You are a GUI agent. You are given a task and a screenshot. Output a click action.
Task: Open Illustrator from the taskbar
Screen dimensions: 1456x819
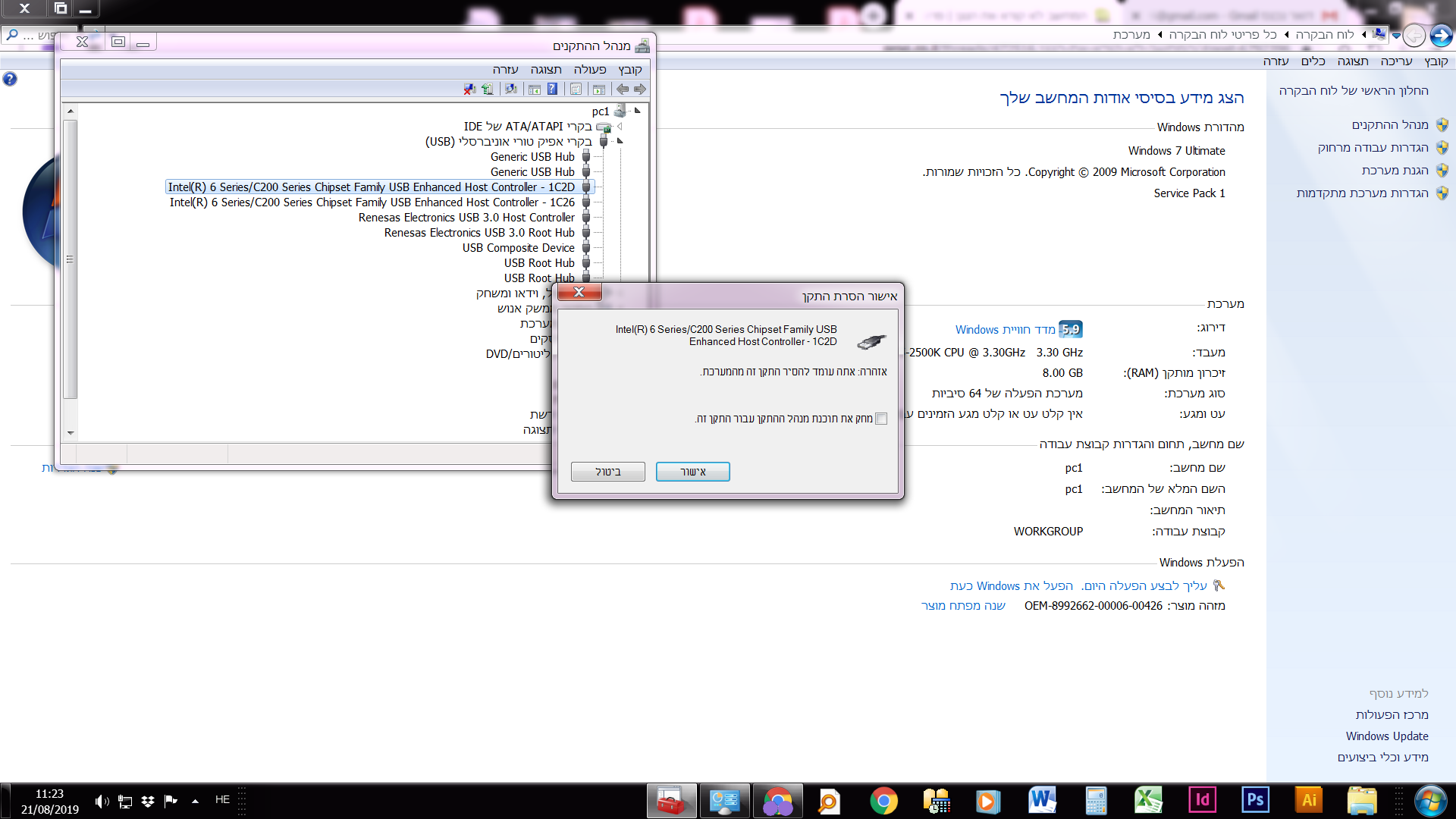tap(1309, 800)
